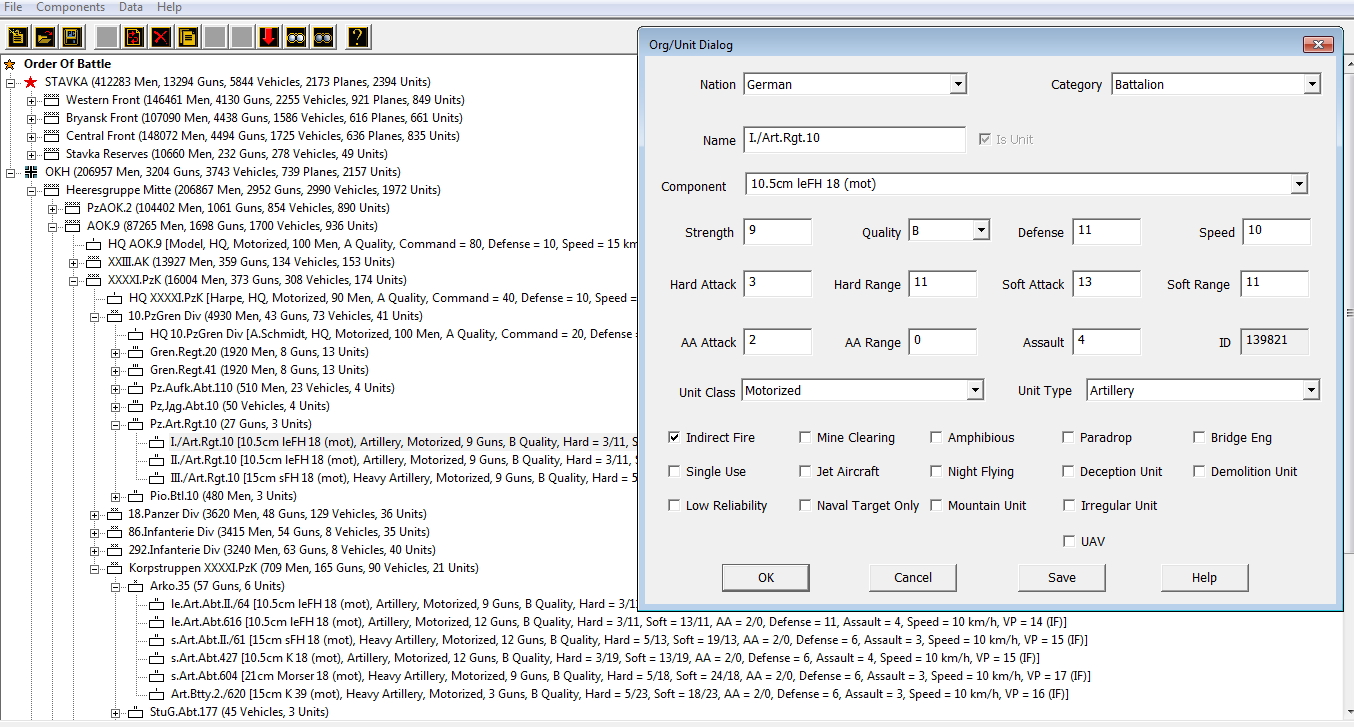Image resolution: width=1354 pixels, height=727 pixels.
Task: Select the s.Art.Abt.604 row in the tree
Action: 631,676
